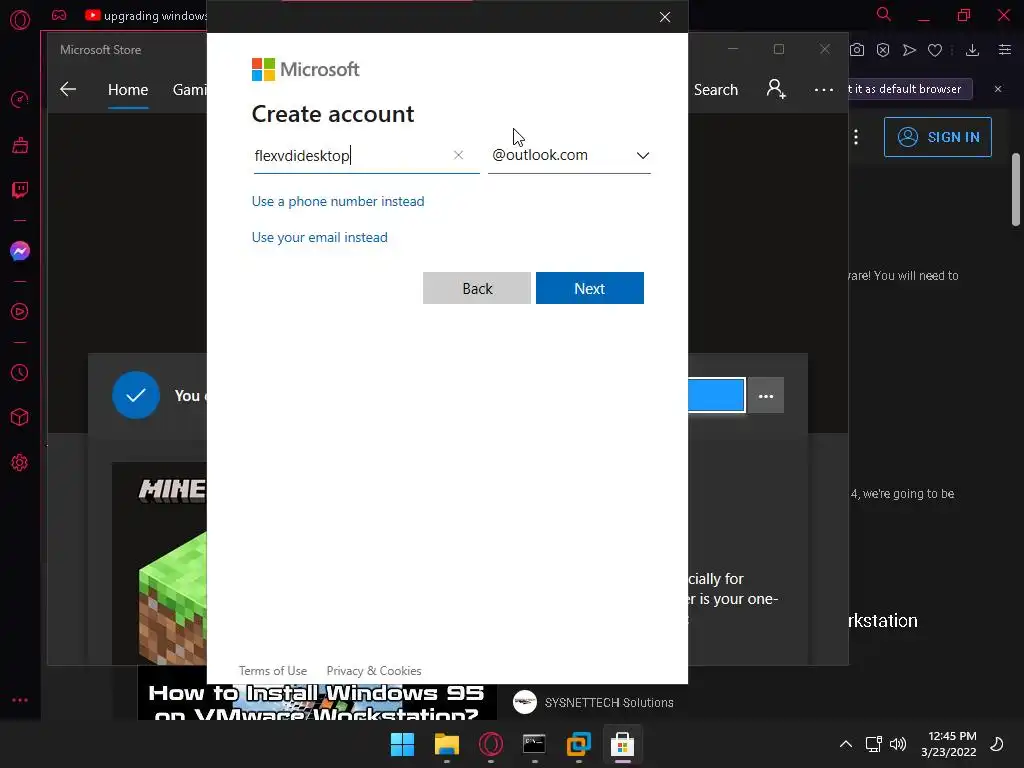Clear the username field with X

458,155
